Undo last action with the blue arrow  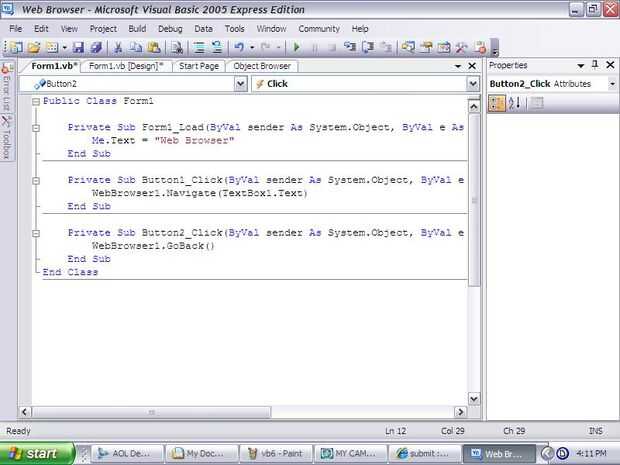point(239,47)
